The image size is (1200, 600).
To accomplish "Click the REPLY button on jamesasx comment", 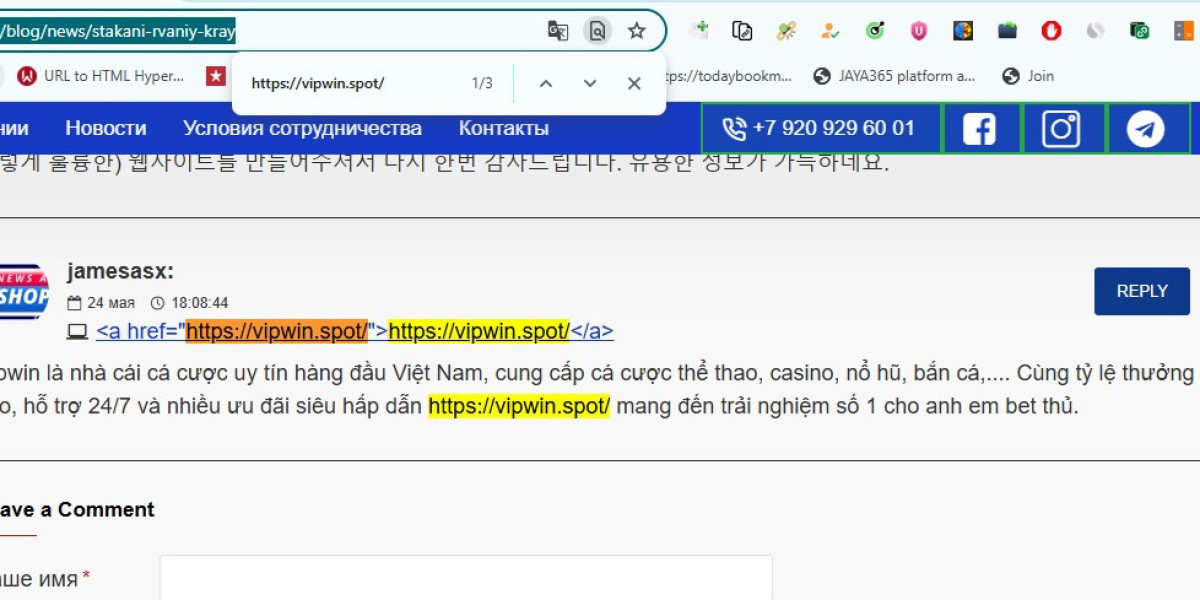I will tap(1142, 291).
